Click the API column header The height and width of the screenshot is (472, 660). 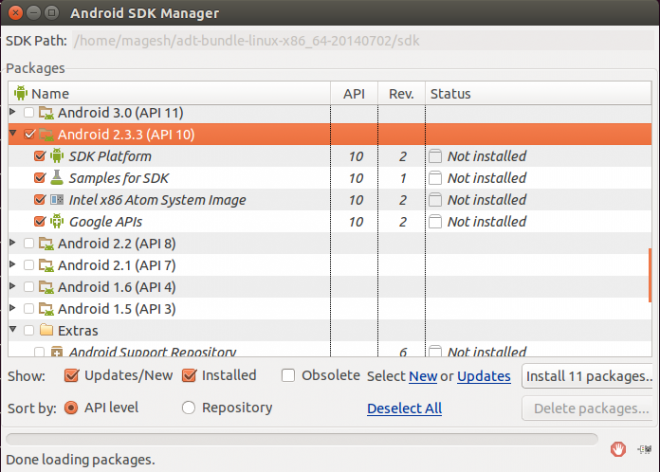(x=354, y=94)
